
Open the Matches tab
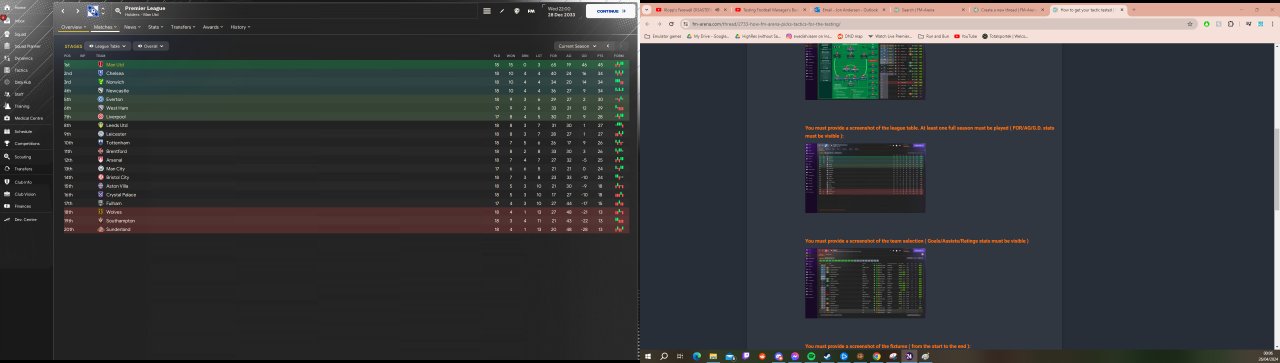pyautogui.click(x=105, y=27)
